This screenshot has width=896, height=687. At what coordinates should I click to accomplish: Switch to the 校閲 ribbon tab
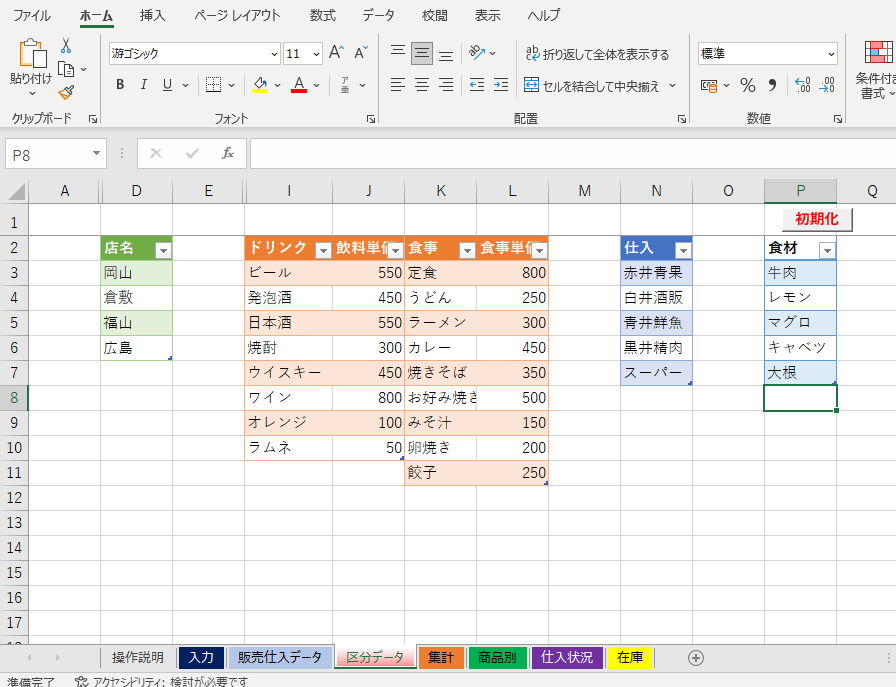click(x=435, y=15)
